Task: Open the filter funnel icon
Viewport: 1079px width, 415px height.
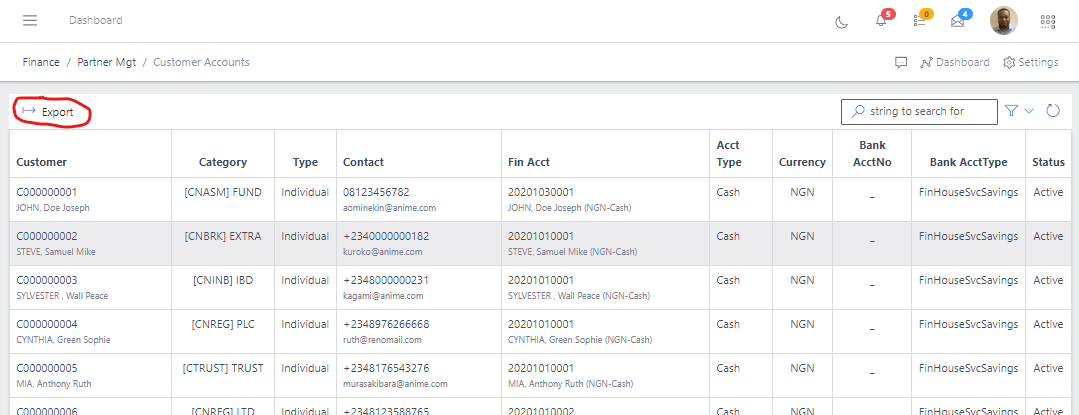Action: click(1011, 111)
